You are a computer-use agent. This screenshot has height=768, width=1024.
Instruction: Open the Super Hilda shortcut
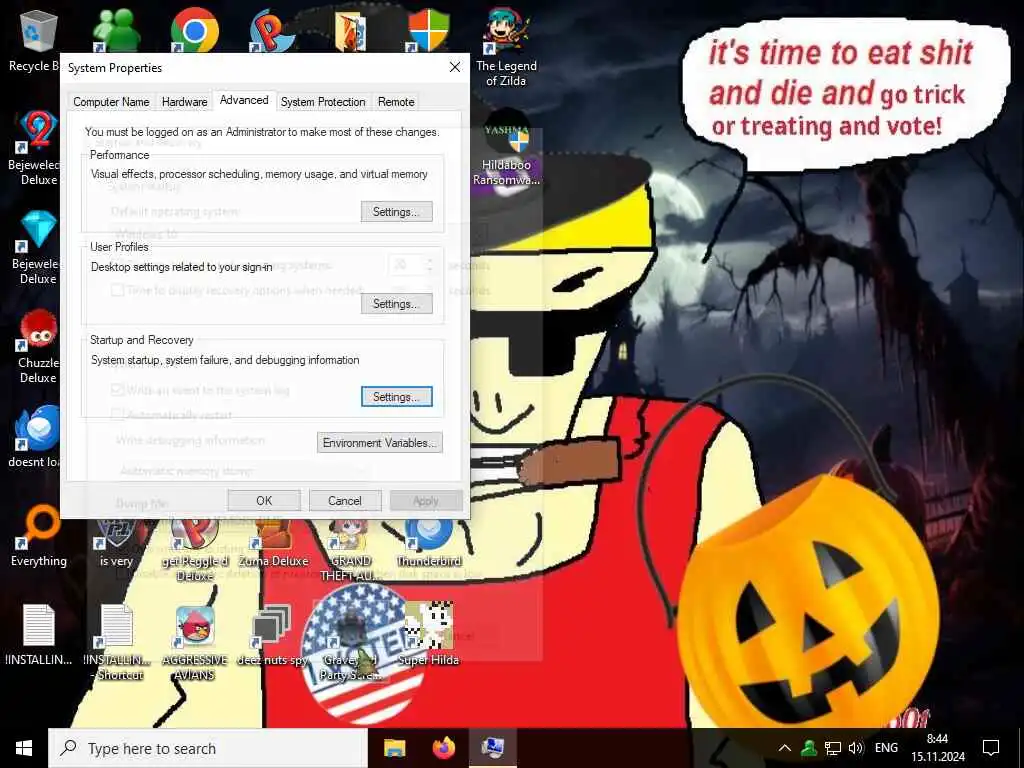(429, 635)
